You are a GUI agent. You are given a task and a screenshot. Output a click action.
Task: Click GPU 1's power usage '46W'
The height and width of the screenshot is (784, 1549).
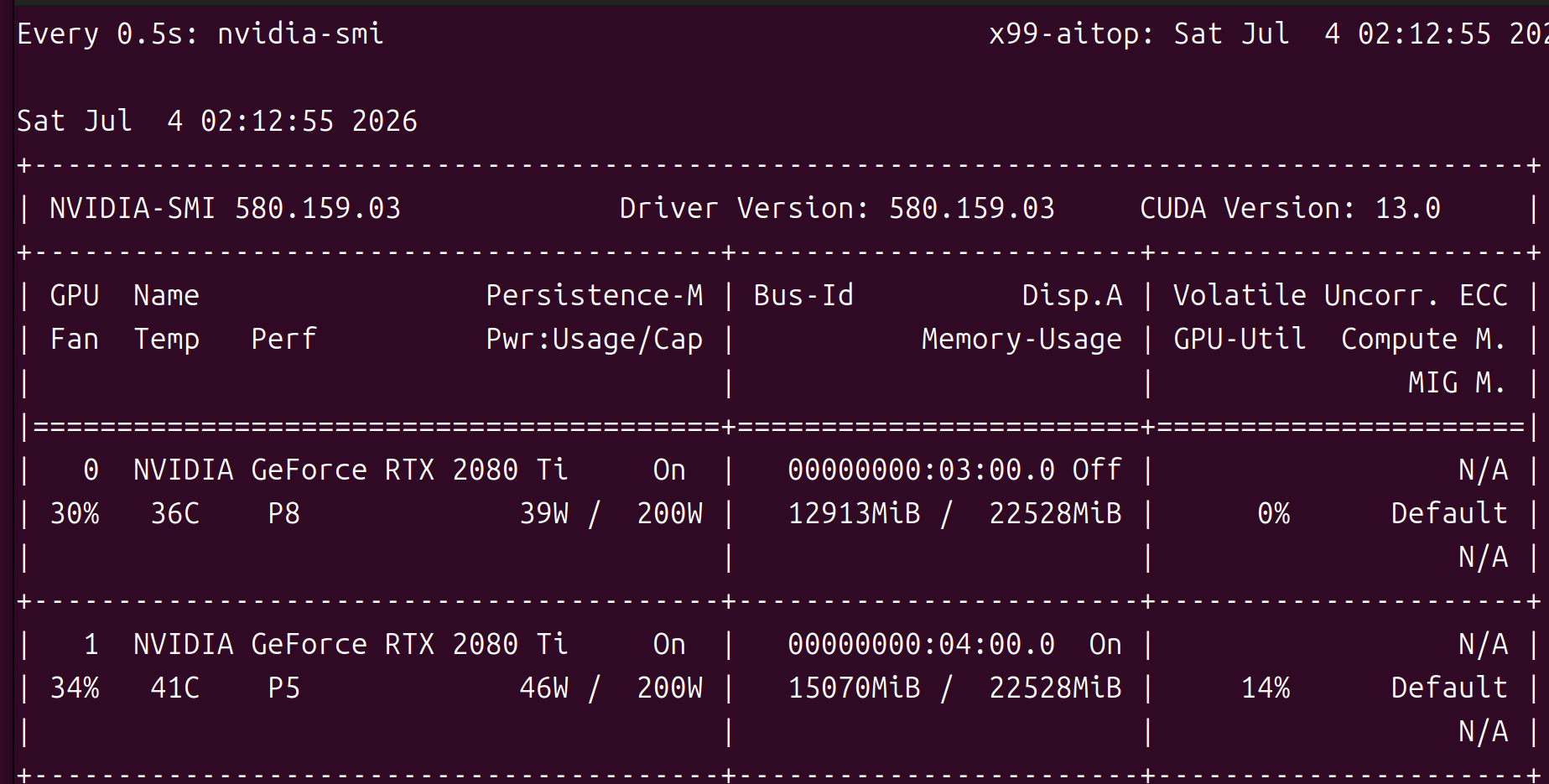coord(543,688)
